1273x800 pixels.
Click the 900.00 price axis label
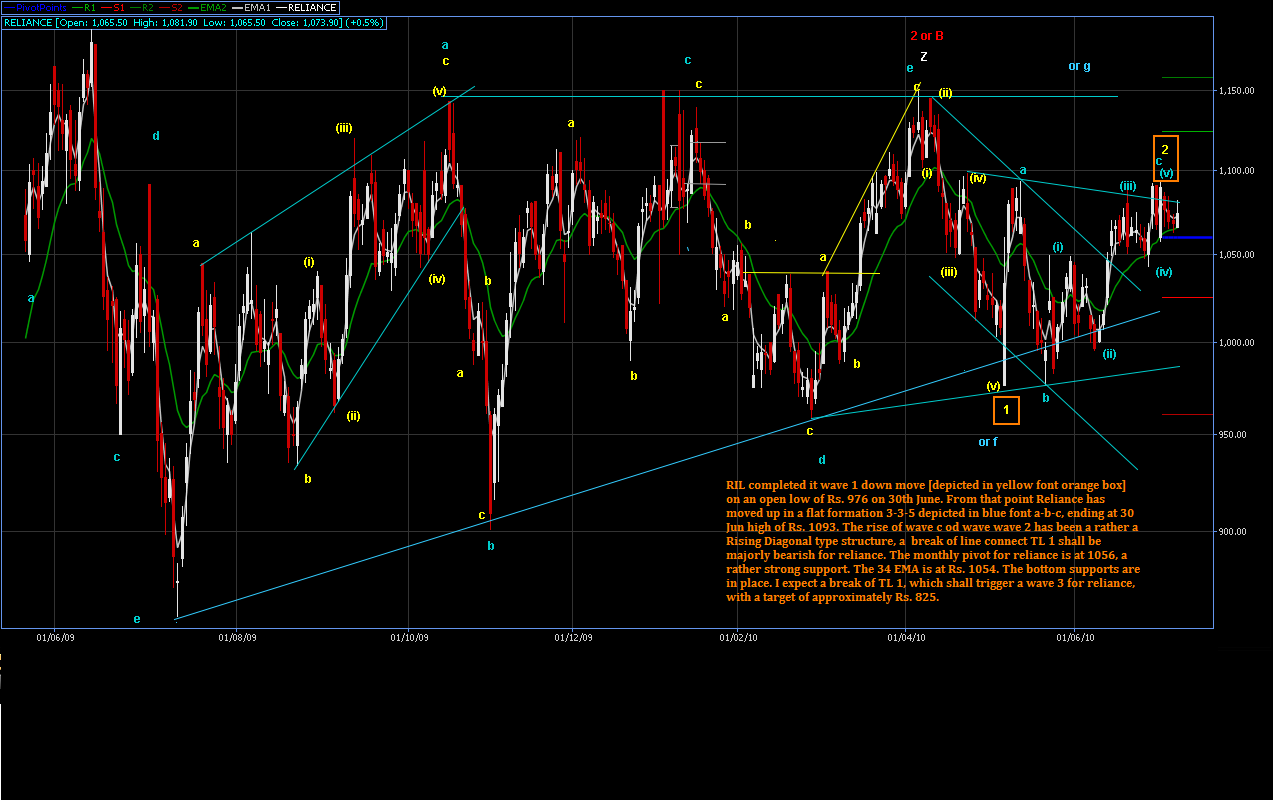coord(1232,532)
